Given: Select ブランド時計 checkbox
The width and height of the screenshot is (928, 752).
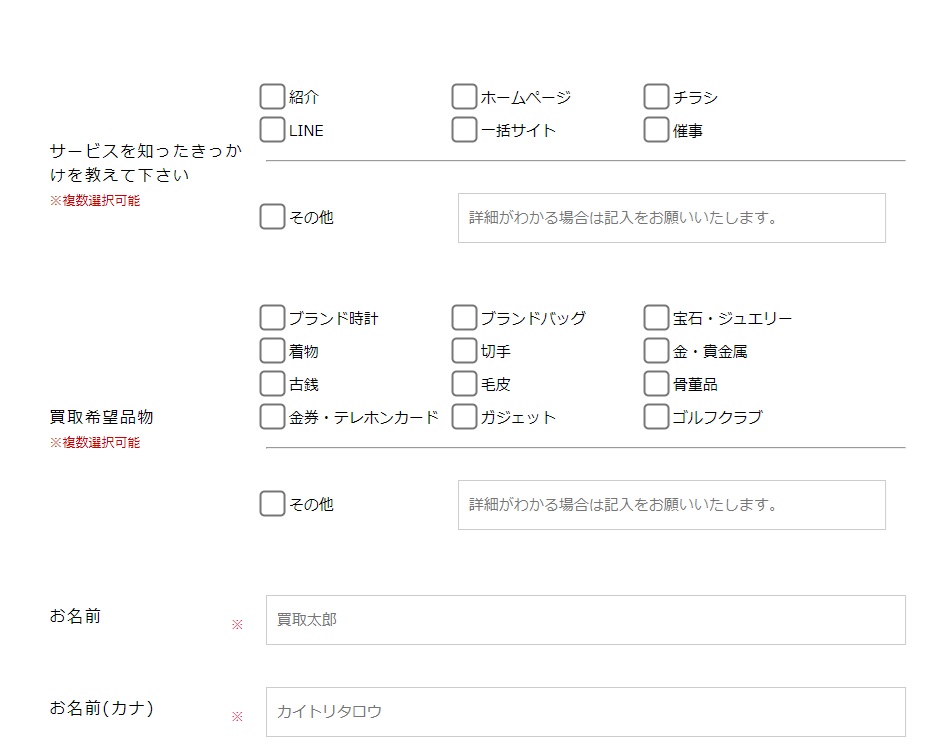Looking at the screenshot, I should pos(272,318).
